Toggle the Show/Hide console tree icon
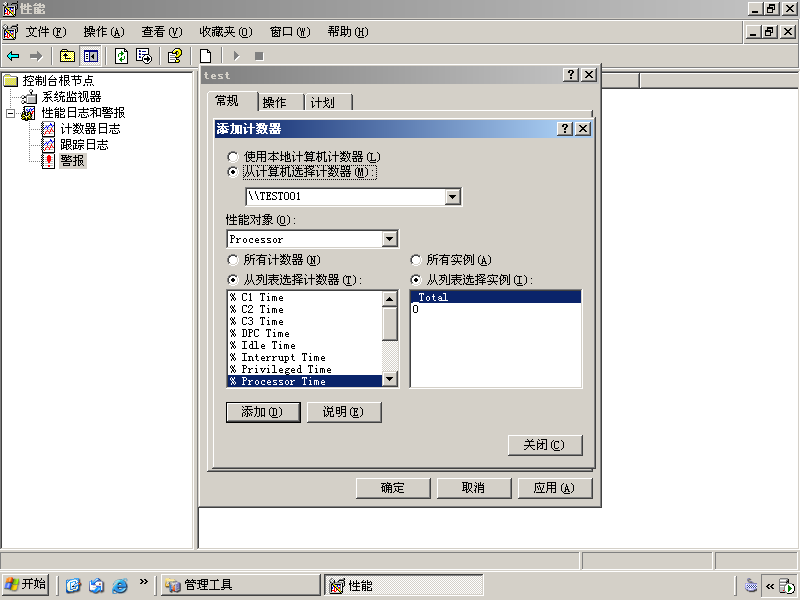Image resolution: width=800 pixels, height=600 pixels. coord(91,56)
